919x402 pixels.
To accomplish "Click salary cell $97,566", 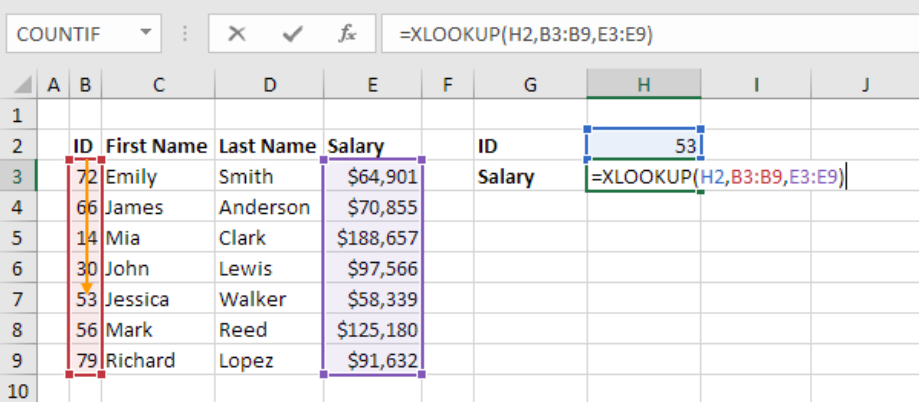I will 372,268.
